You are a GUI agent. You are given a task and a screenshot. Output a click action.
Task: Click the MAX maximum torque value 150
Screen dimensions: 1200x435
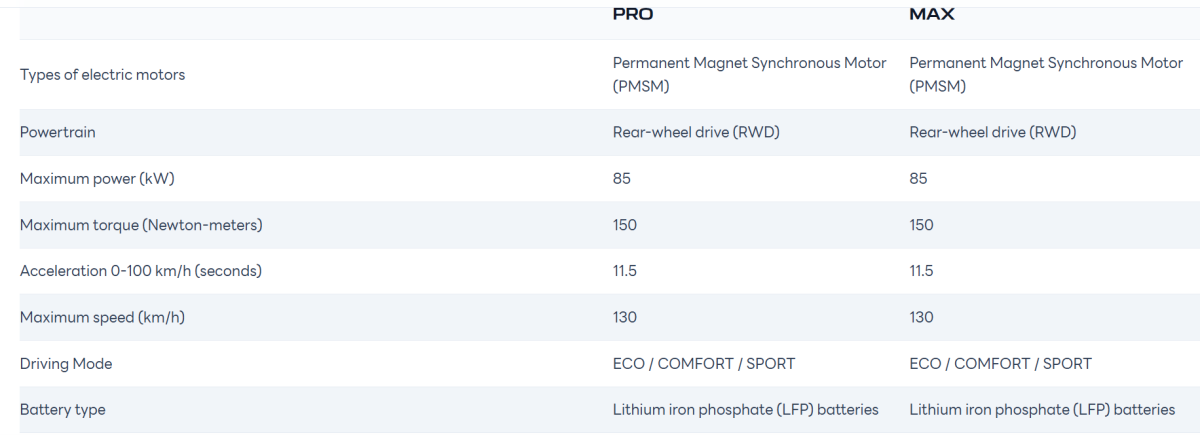922,225
